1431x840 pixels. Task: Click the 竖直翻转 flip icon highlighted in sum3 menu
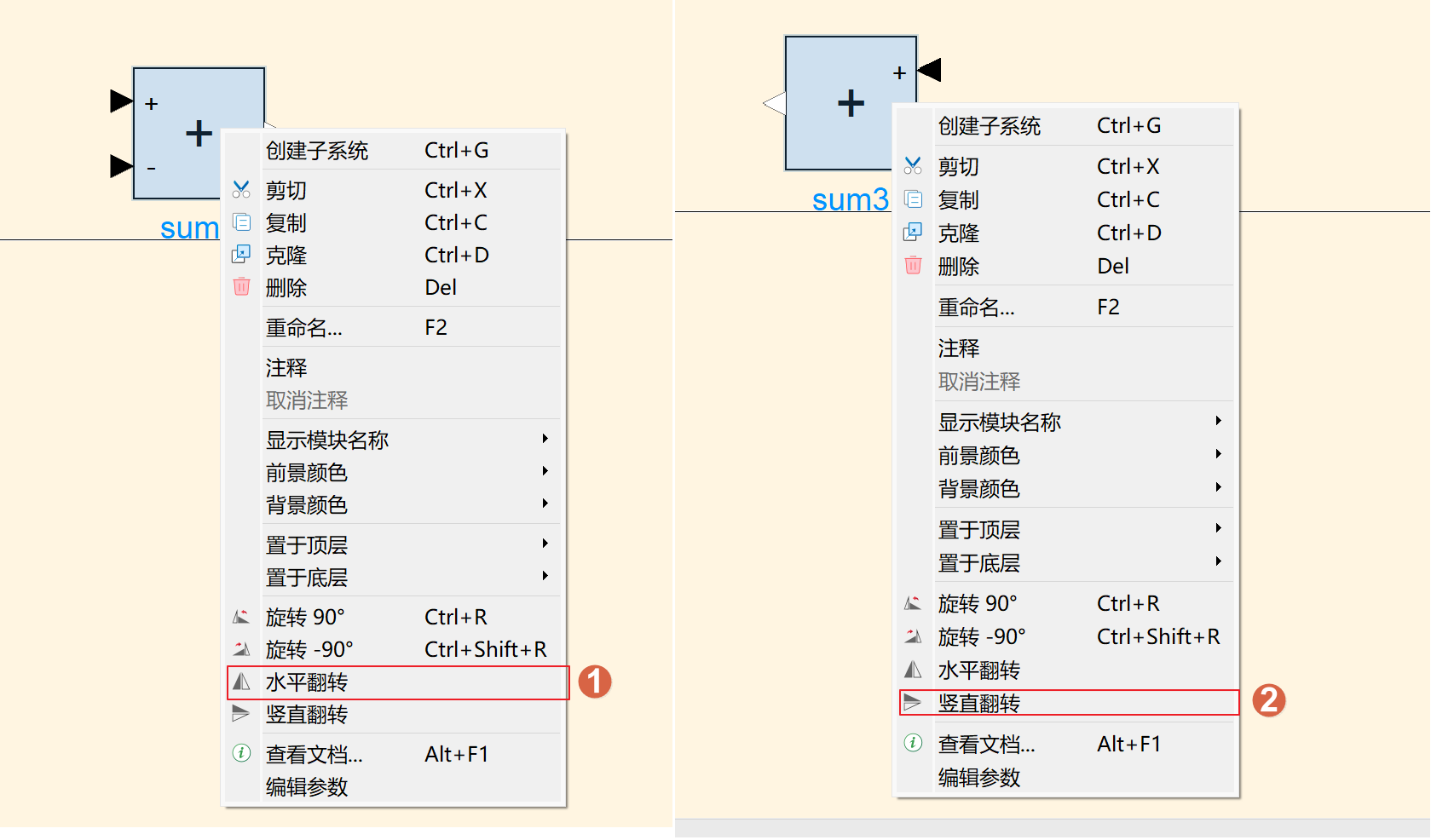pos(913,703)
